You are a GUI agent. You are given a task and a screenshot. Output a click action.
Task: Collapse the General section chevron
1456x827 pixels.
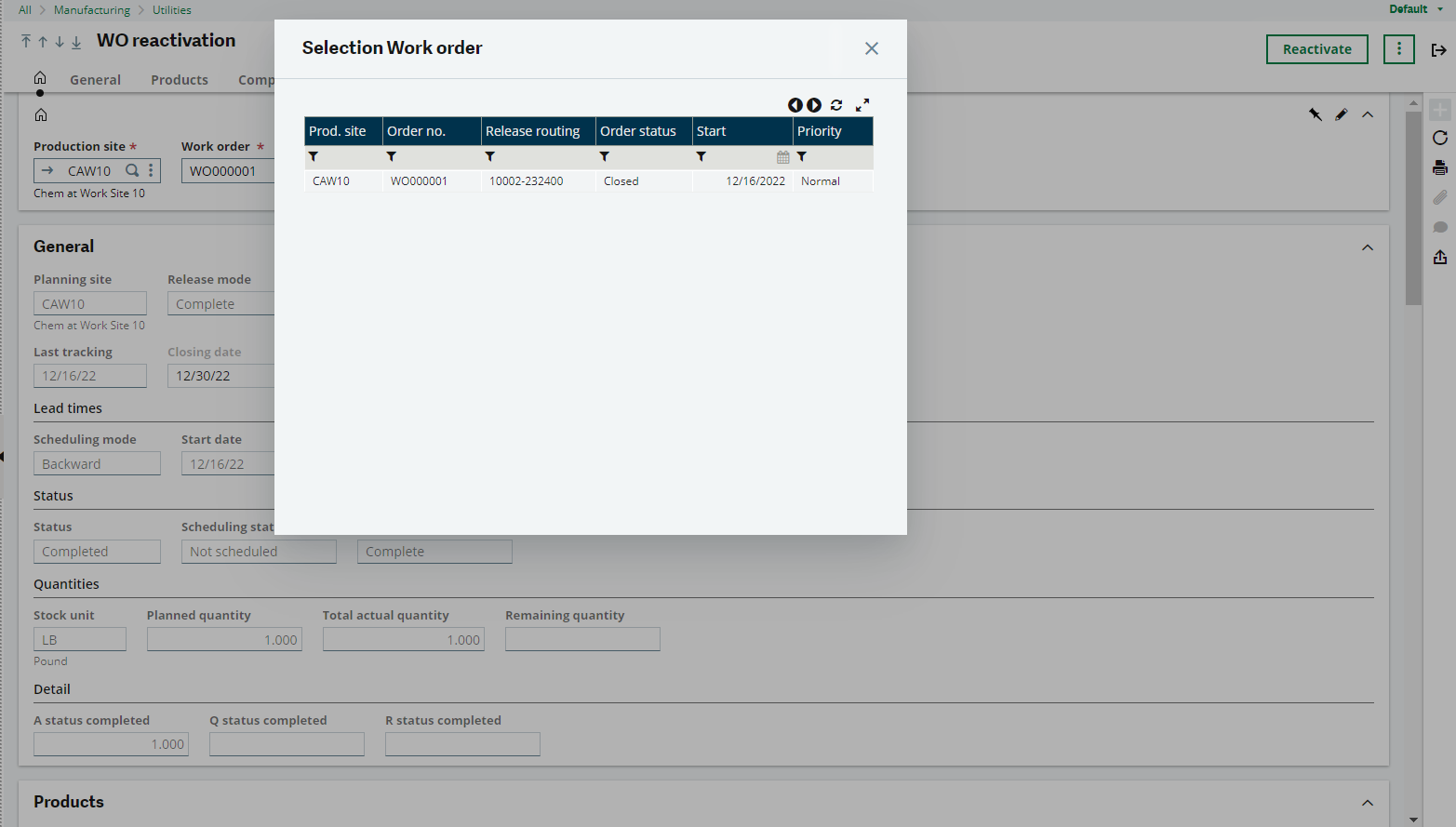(x=1368, y=247)
